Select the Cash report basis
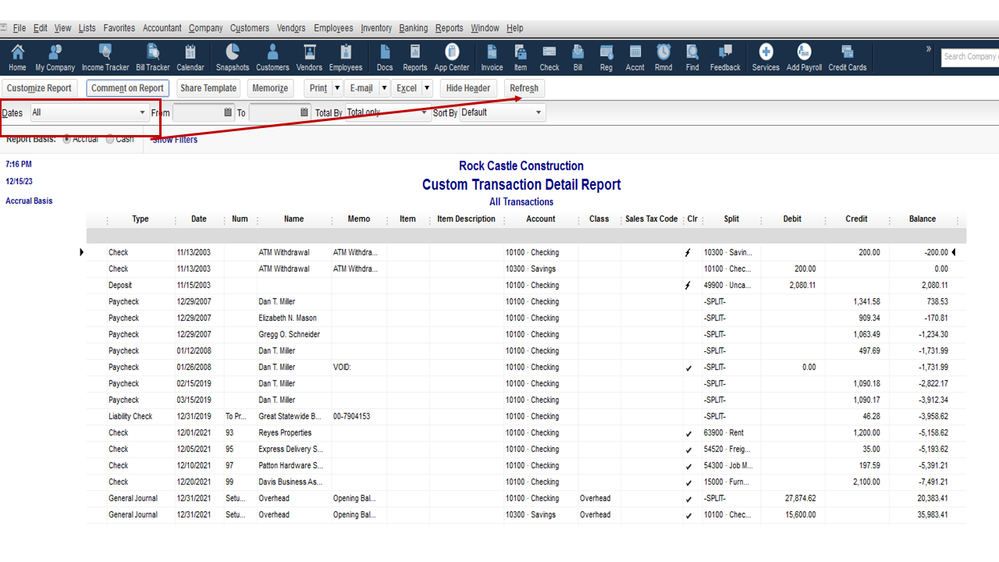This screenshot has width=999, height=562. click(x=110, y=139)
